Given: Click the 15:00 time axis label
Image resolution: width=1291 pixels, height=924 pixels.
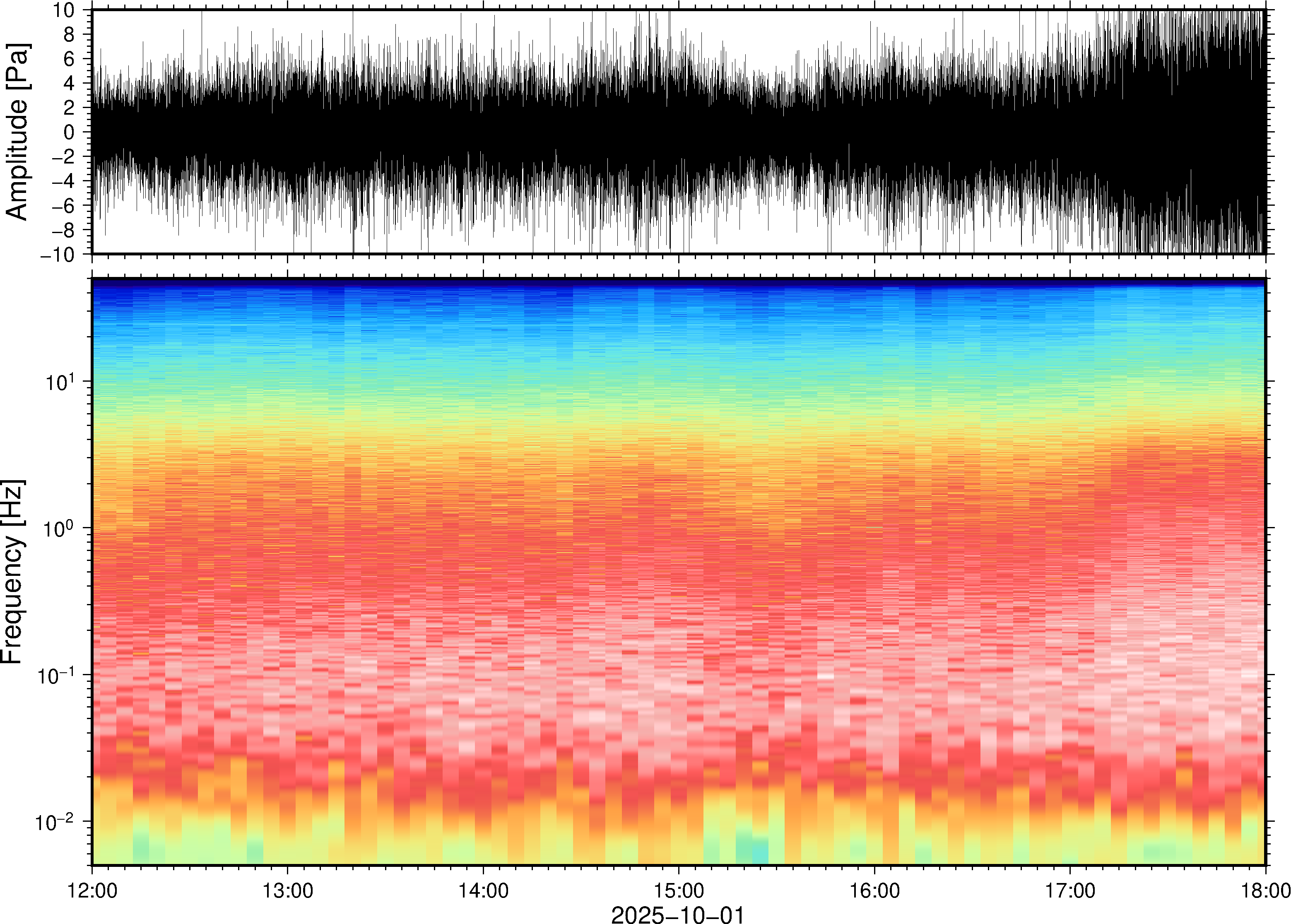Looking at the screenshot, I should pos(678,890).
